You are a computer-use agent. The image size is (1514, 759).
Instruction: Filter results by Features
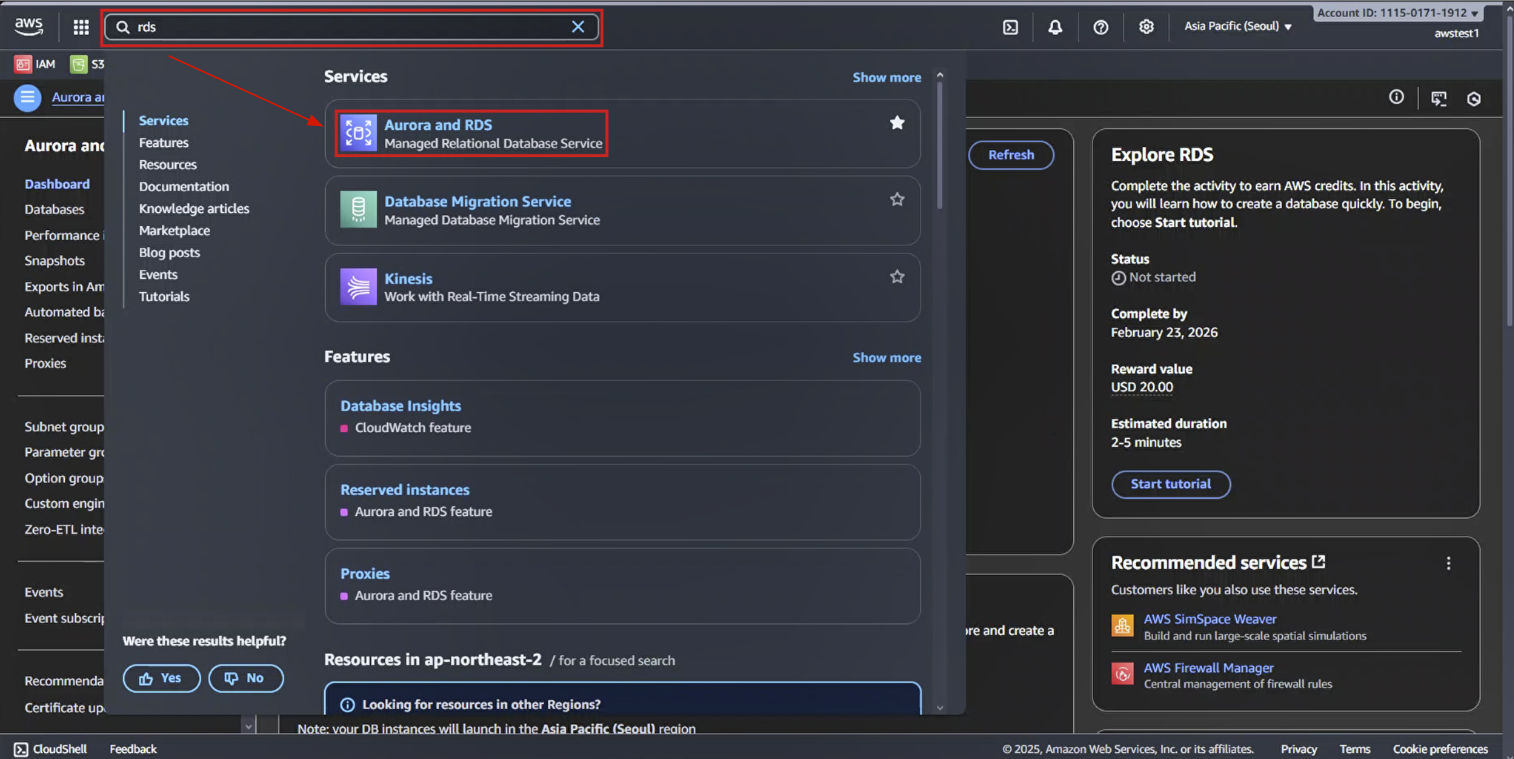point(164,143)
